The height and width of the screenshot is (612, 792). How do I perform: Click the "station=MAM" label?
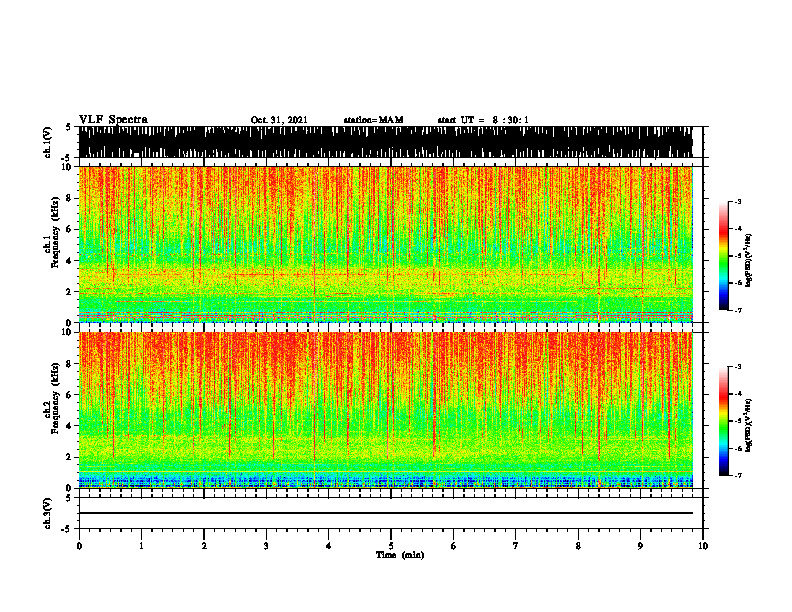click(373, 120)
